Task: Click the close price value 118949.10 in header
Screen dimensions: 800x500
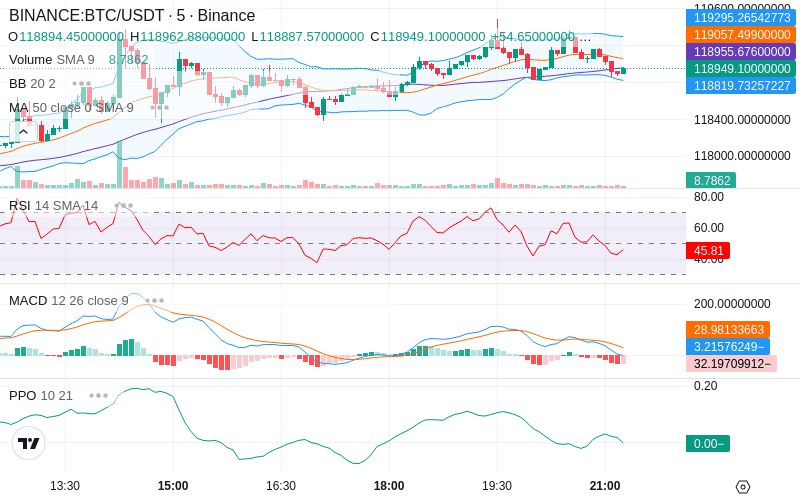Action: click(x=433, y=37)
